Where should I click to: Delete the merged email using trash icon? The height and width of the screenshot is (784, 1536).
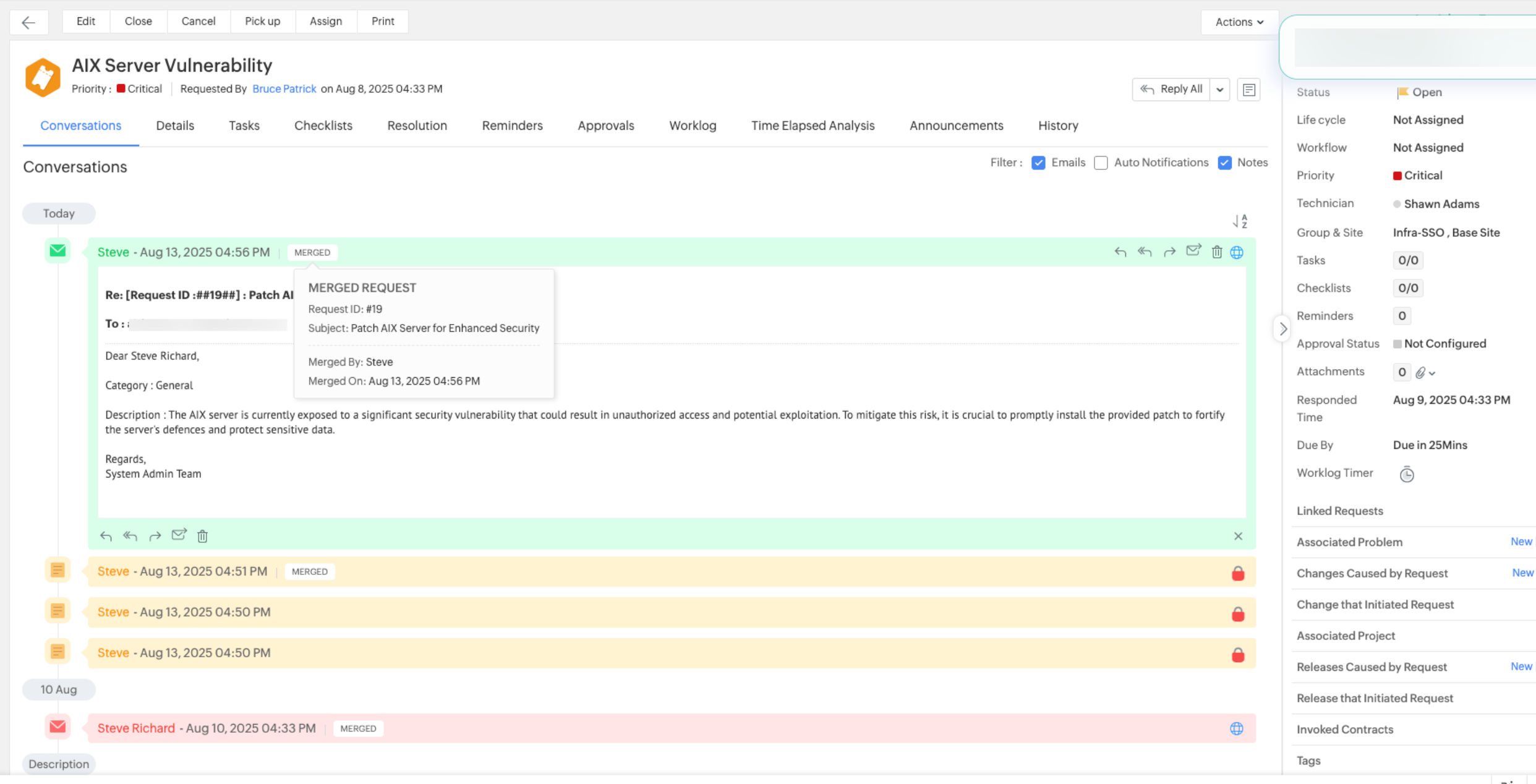tap(1217, 252)
